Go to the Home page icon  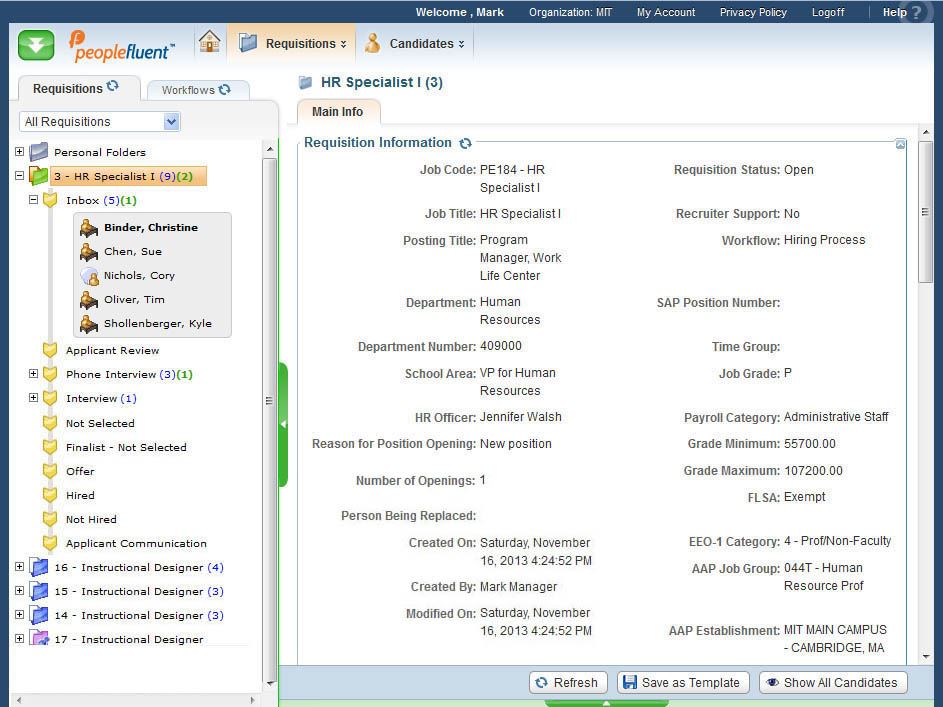[x=209, y=42]
